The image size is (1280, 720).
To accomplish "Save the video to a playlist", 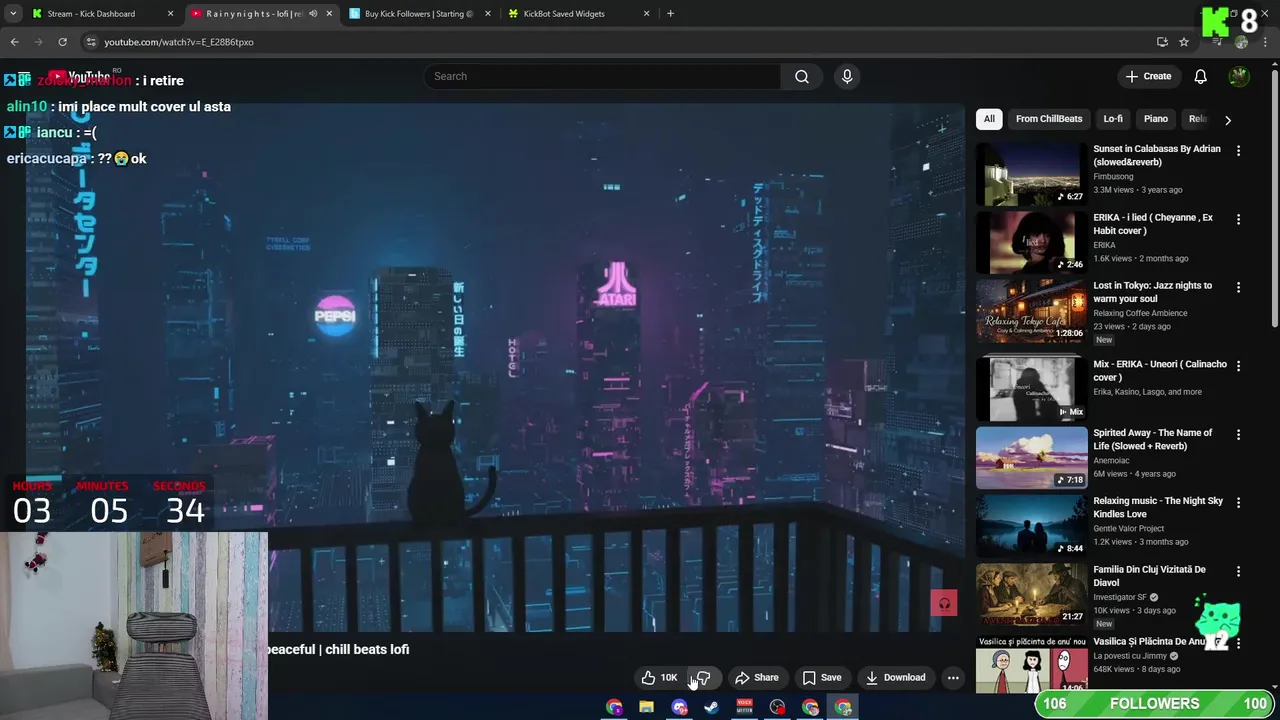I will point(822,678).
